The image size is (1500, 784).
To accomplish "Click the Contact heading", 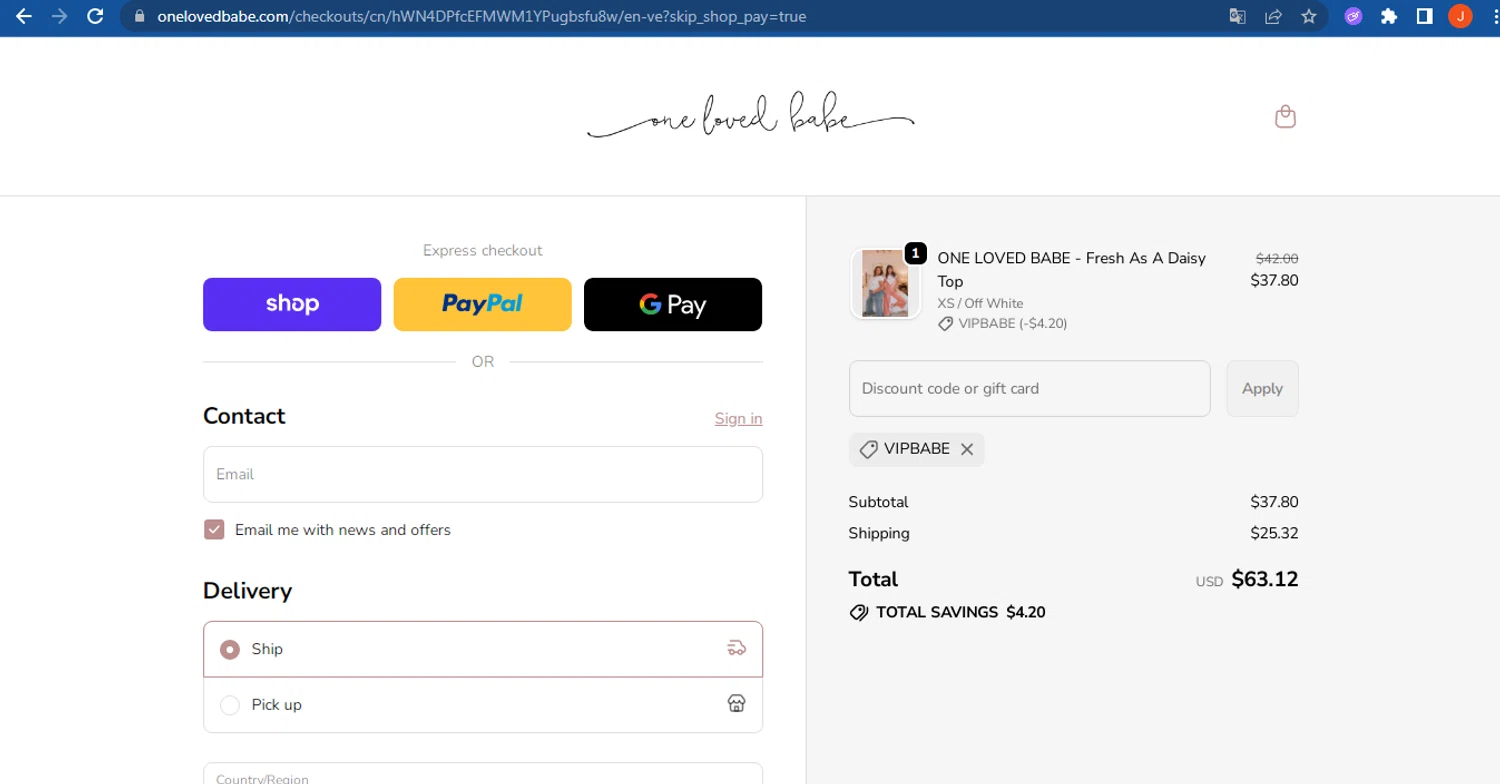I will pyautogui.click(x=244, y=416).
